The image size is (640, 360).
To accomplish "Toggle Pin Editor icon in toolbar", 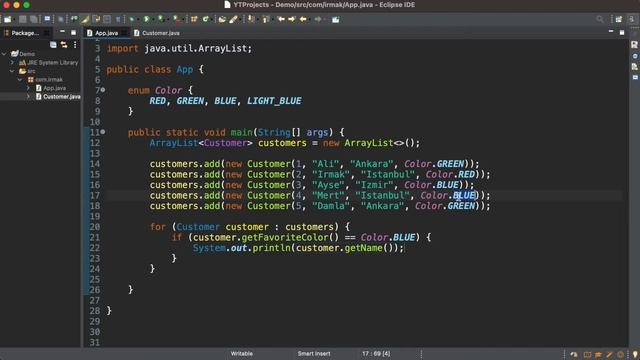I will (336, 19).
